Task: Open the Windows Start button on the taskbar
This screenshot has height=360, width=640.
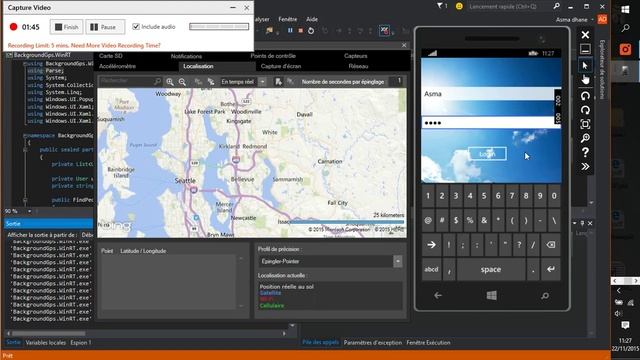Action: (x=625, y=10)
